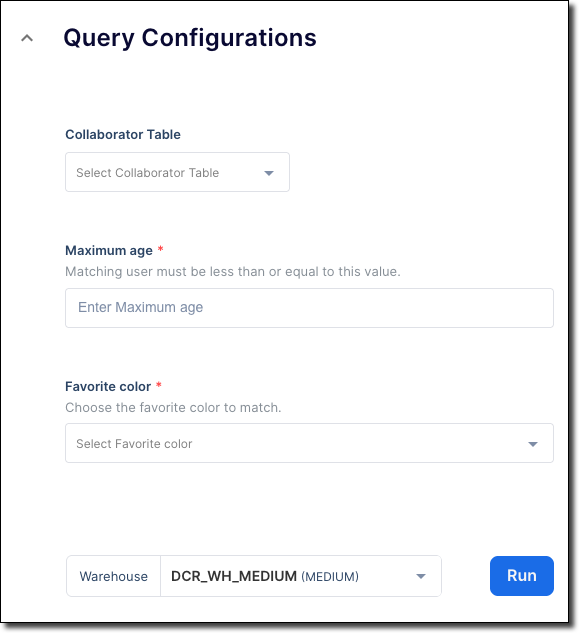Click into the Enter Maximum age field
This screenshot has width=579, height=633.
coord(309,308)
